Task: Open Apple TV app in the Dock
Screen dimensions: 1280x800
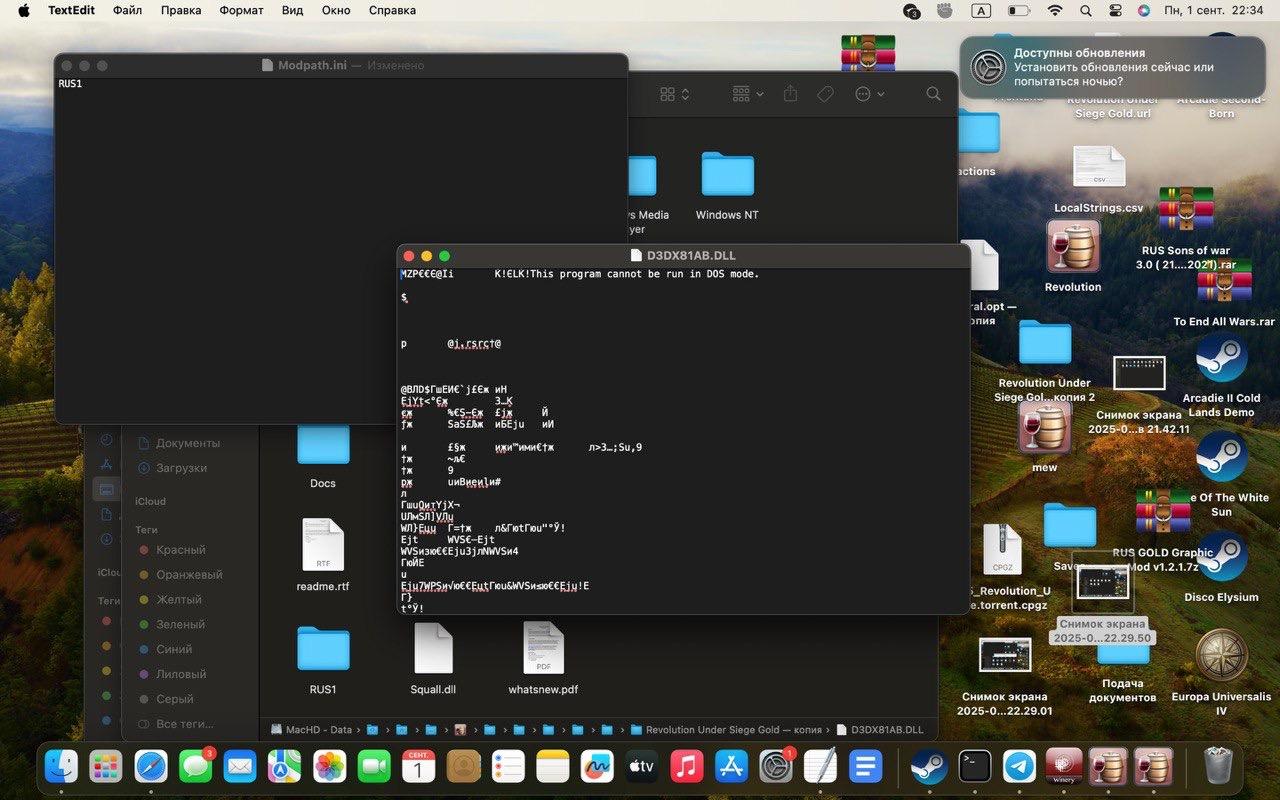Action: (x=641, y=767)
